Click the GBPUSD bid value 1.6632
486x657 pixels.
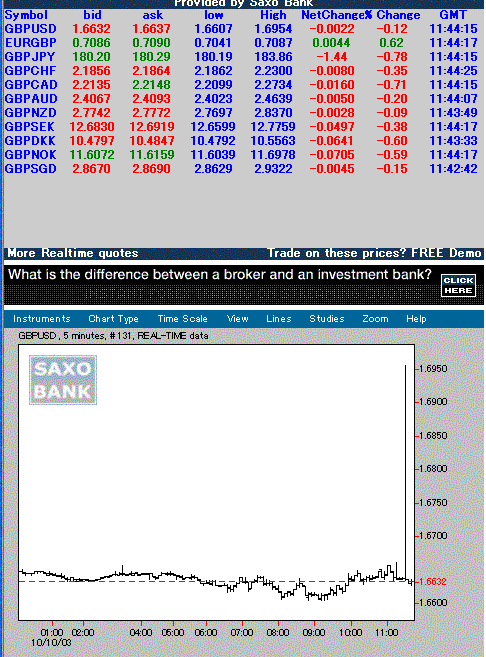coord(91,29)
